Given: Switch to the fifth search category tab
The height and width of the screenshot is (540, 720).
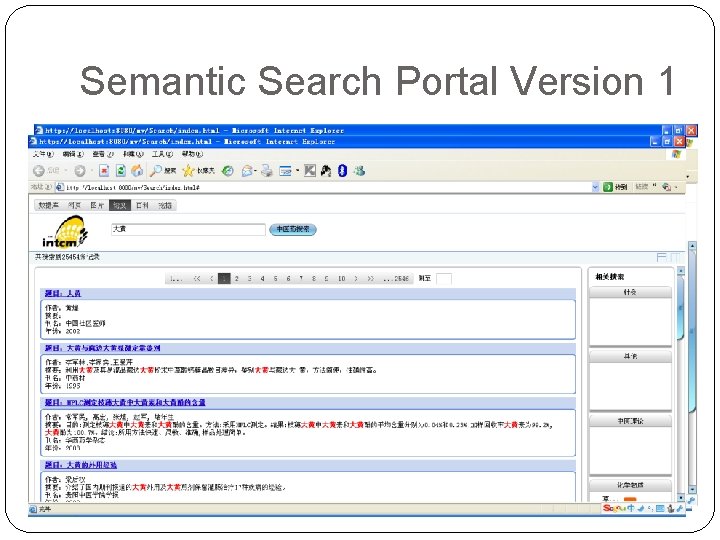Looking at the screenshot, I should point(142,205).
